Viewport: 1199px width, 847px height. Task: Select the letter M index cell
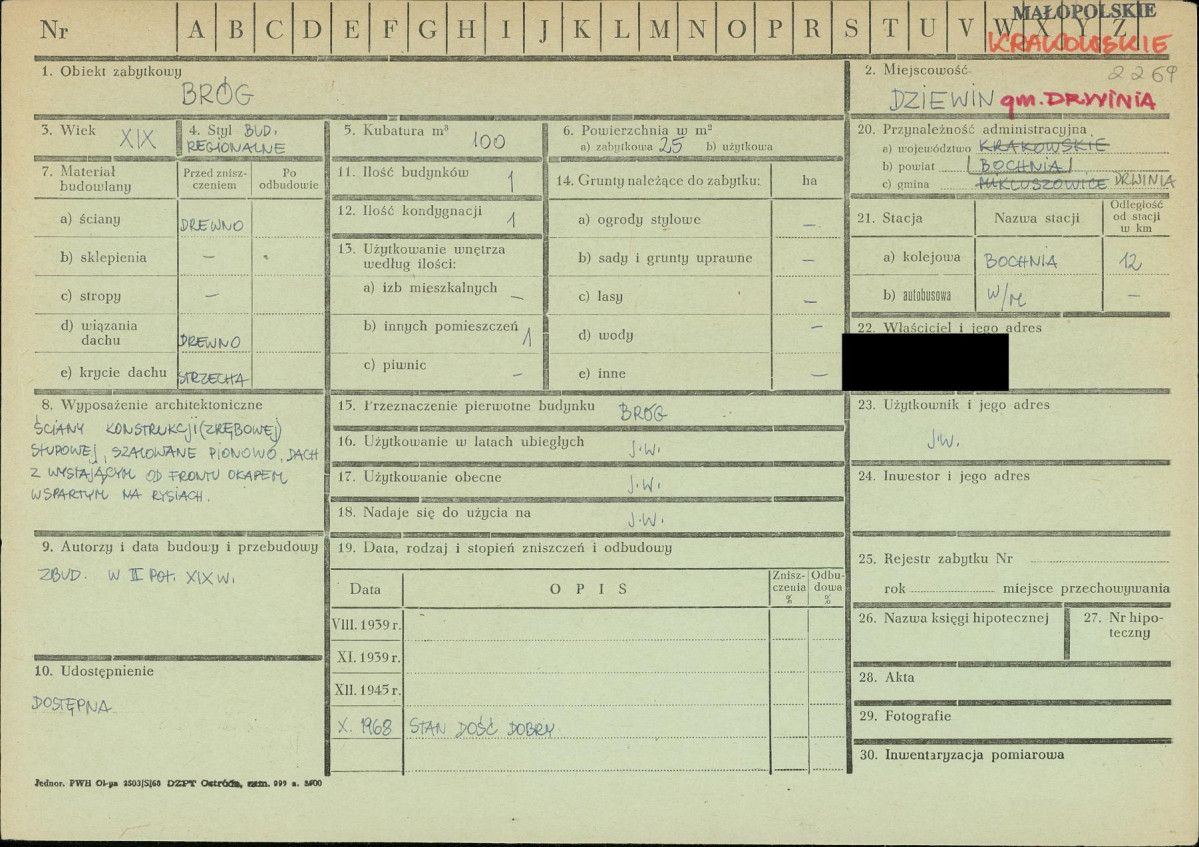pos(659,30)
